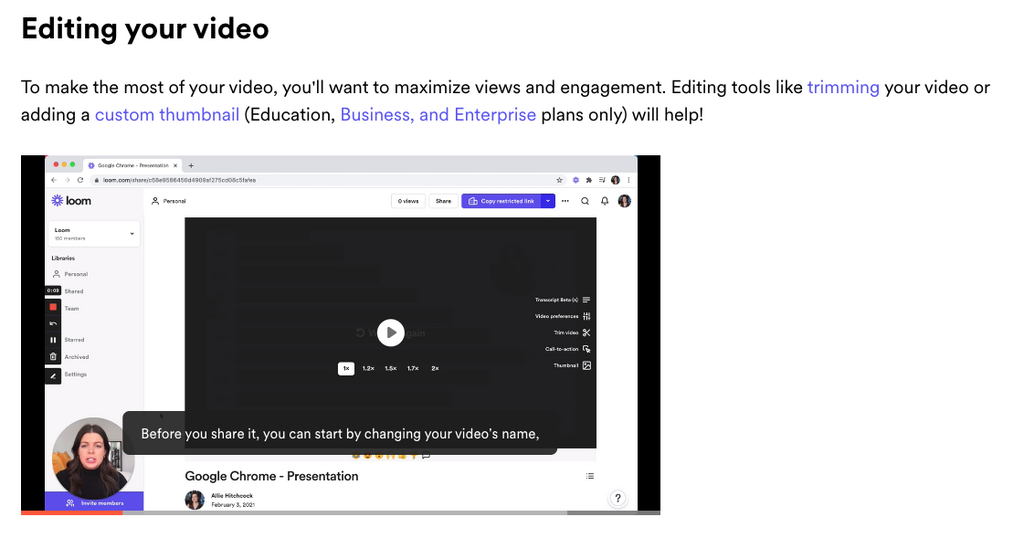This screenshot has width=1024, height=538.
Task: Set playback speed to 1.5x
Action: 390,368
